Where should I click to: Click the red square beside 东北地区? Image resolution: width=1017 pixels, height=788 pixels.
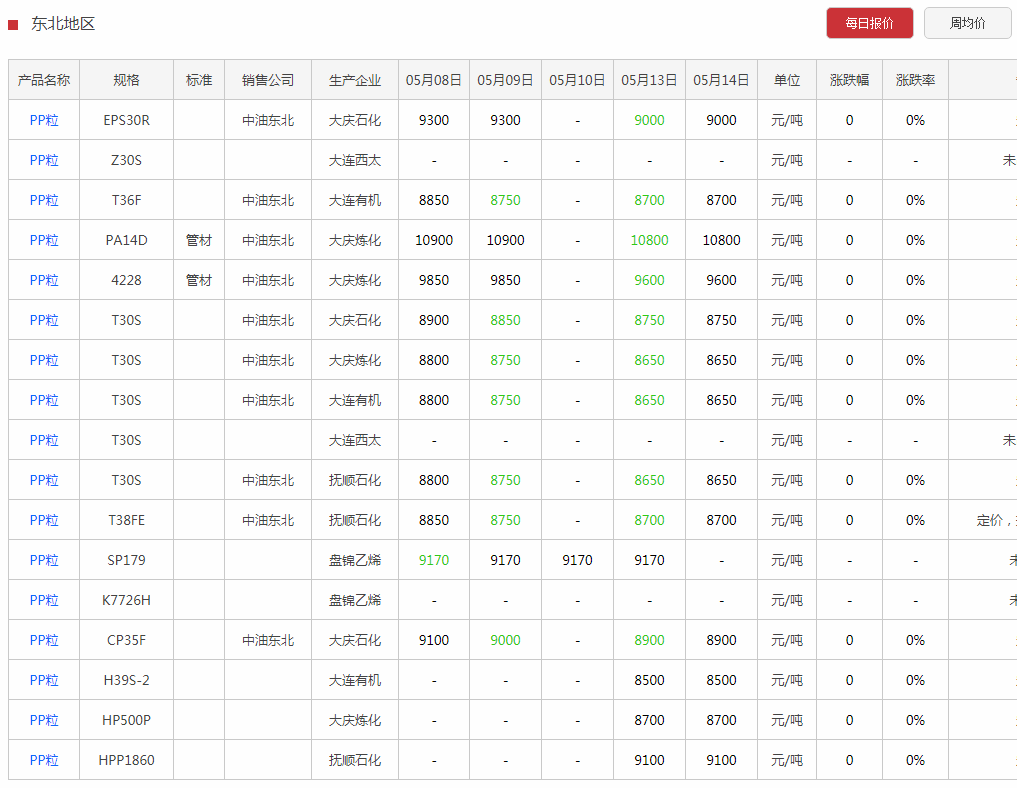pos(13,24)
